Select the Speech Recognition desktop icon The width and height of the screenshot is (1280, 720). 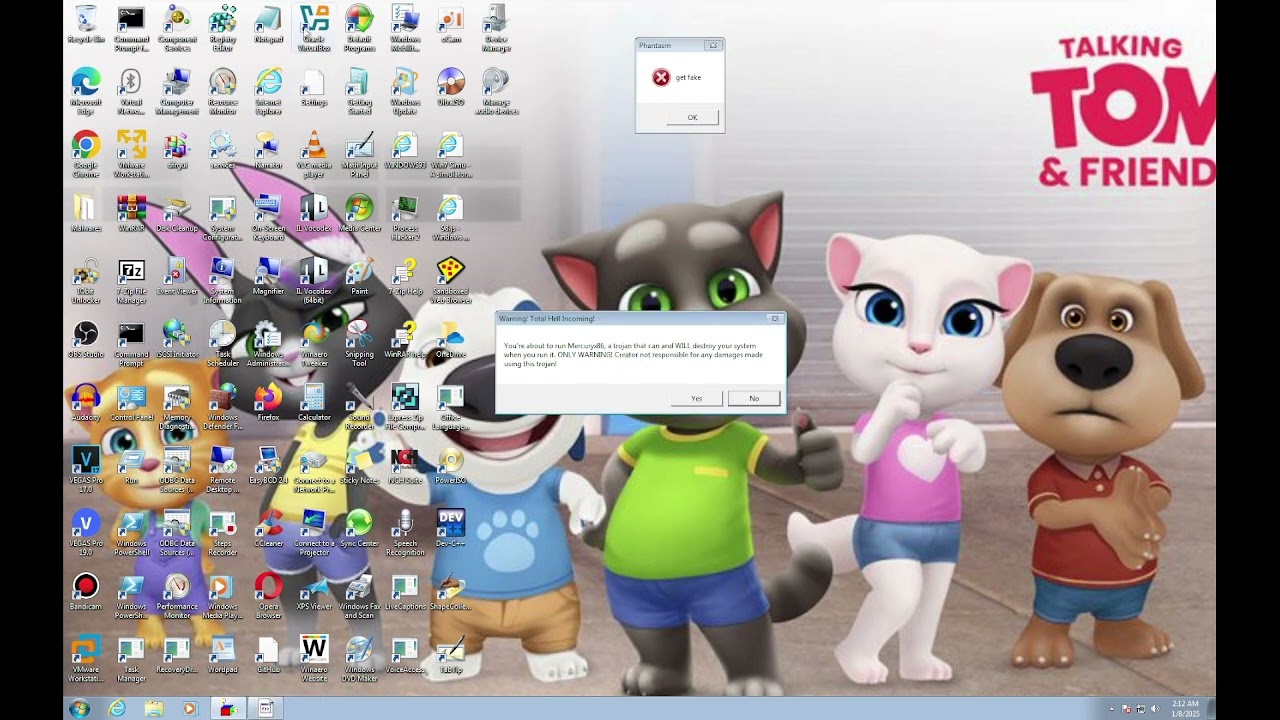coord(405,533)
